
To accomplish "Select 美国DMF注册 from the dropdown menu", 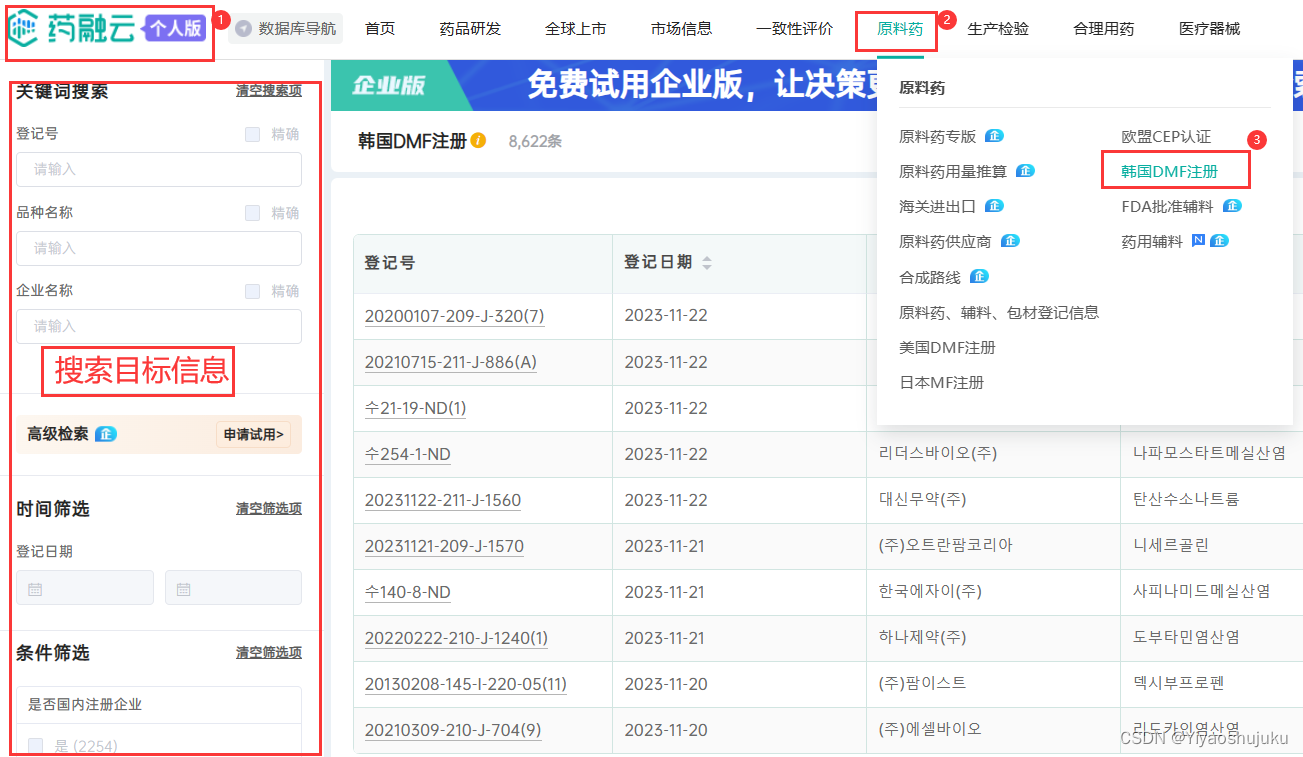I will (x=947, y=347).
